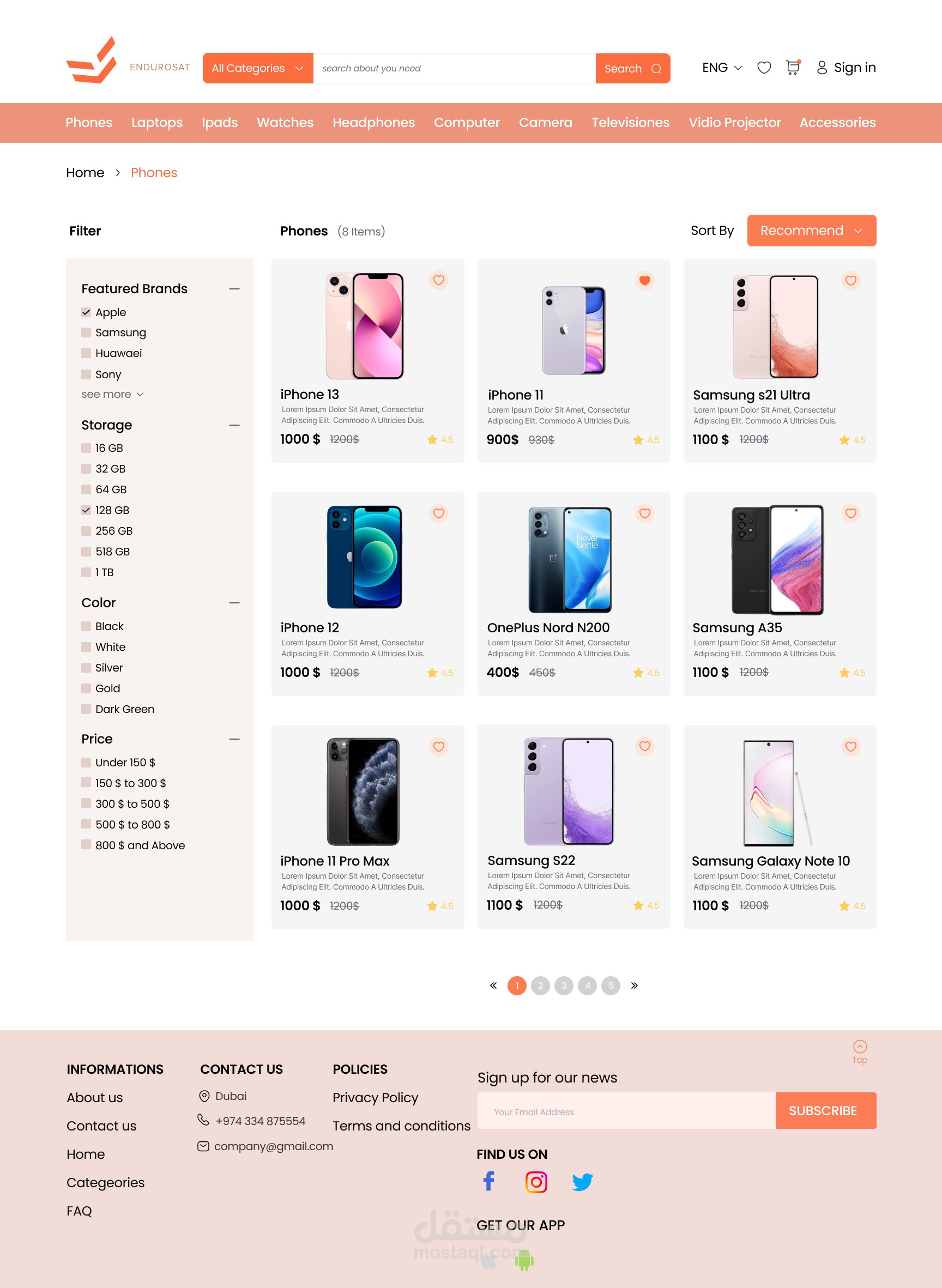Screen dimensions: 942x1288
Task: Unfavorite the iPhone 11 filled heart
Action: point(644,280)
